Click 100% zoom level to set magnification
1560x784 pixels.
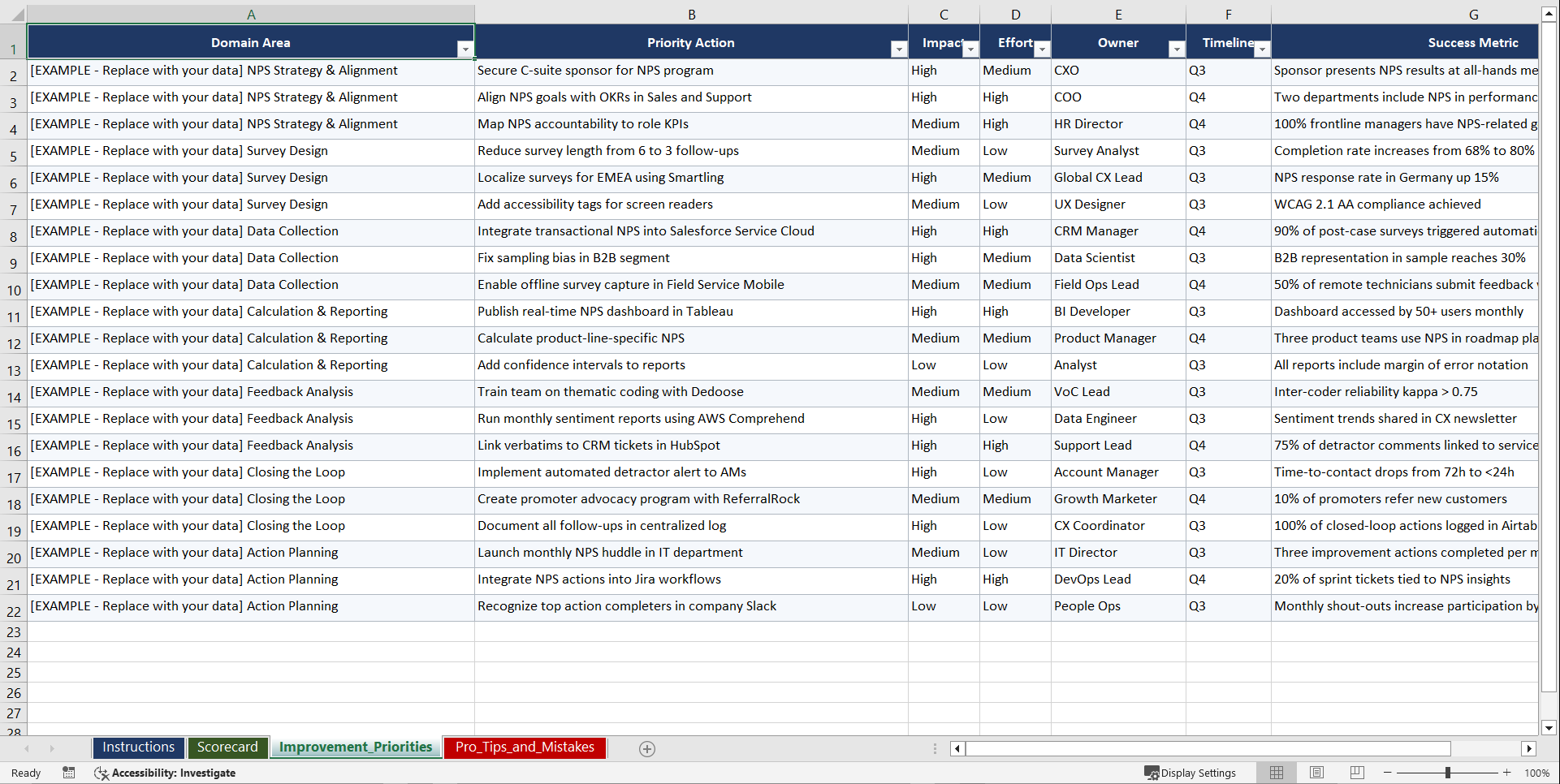pyautogui.click(x=1536, y=773)
